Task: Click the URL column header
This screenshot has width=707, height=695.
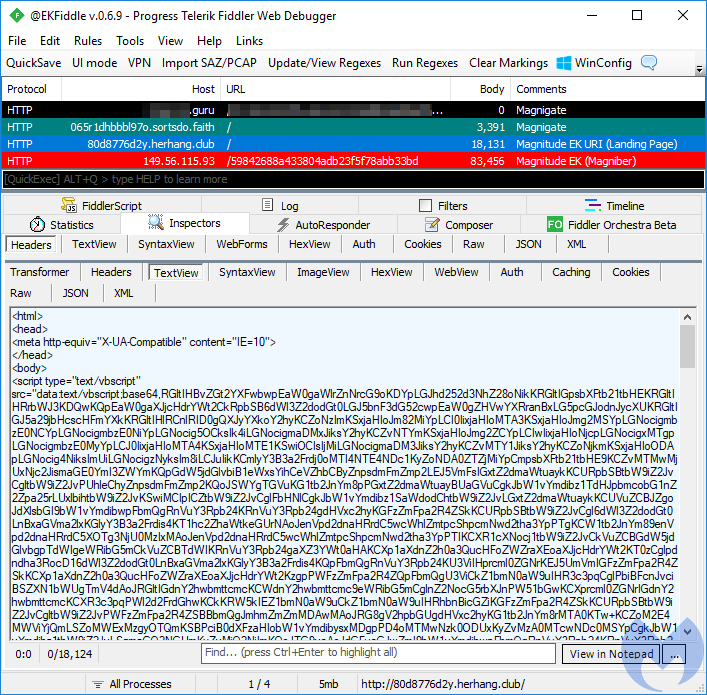Action: pyautogui.click(x=335, y=89)
